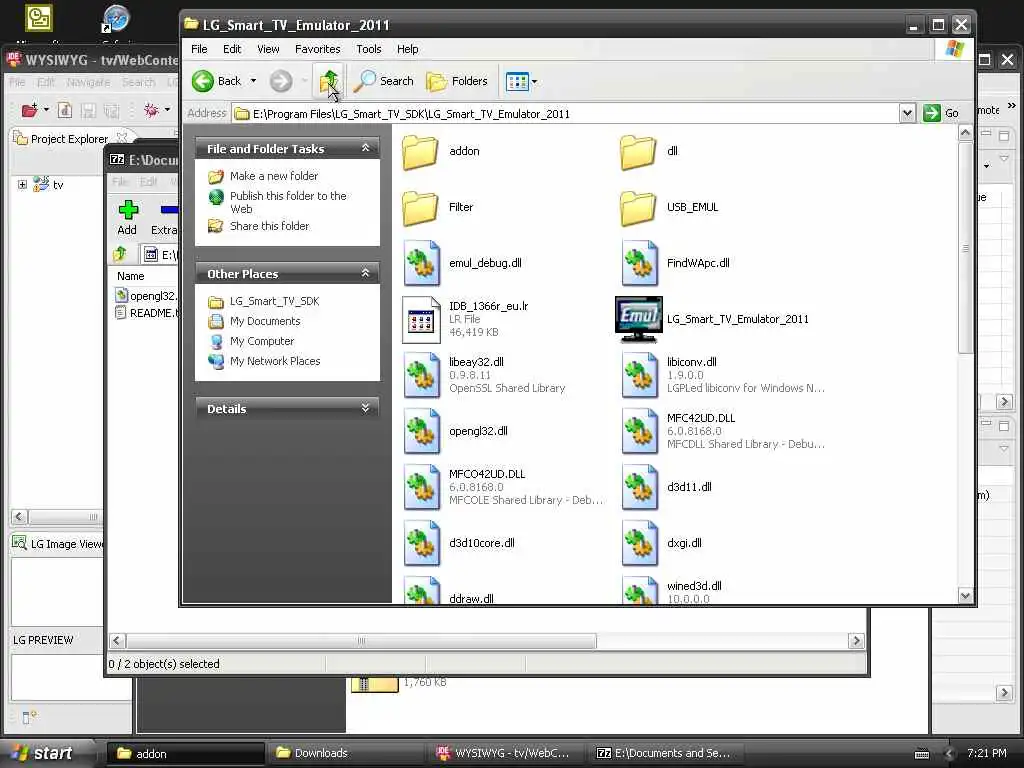The image size is (1024, 768).
Task: Select the FindWApc.dll file icon
Action: tap(639, 263)
